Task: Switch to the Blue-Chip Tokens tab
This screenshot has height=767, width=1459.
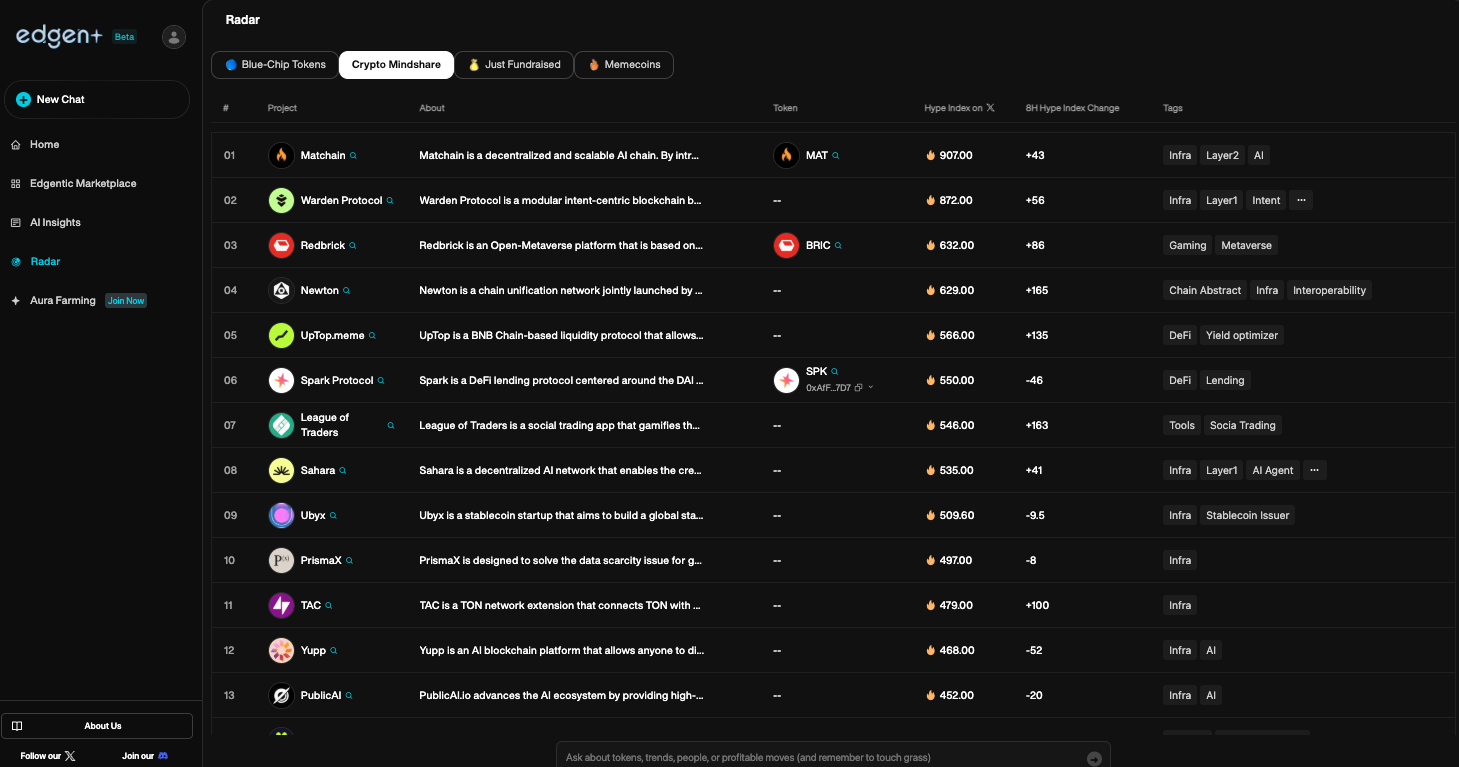Action: tap(275, 65)
